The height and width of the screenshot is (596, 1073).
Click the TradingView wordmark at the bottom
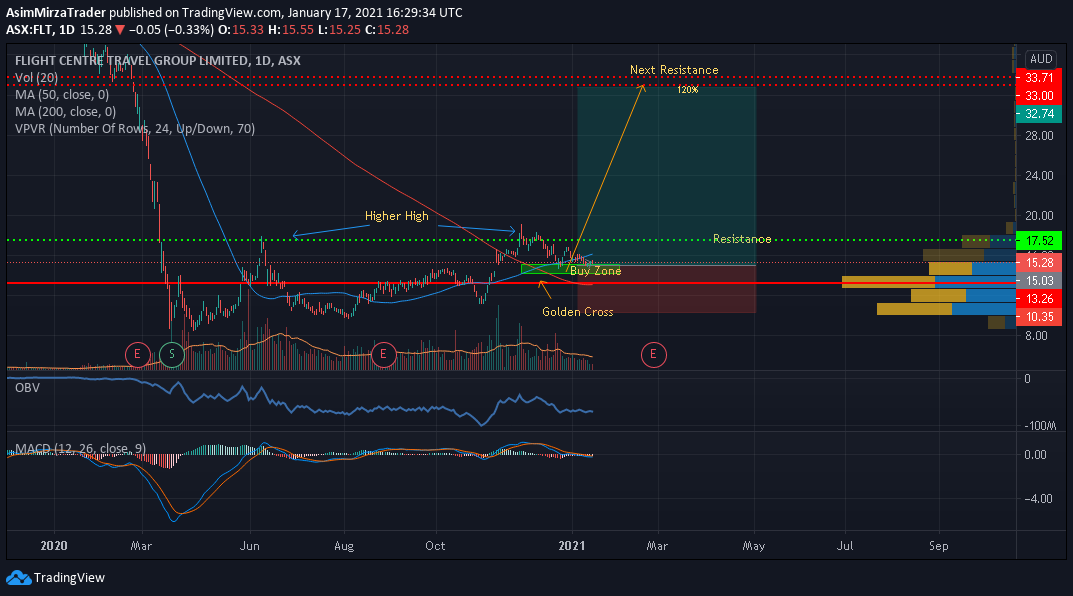pos(69,578)
